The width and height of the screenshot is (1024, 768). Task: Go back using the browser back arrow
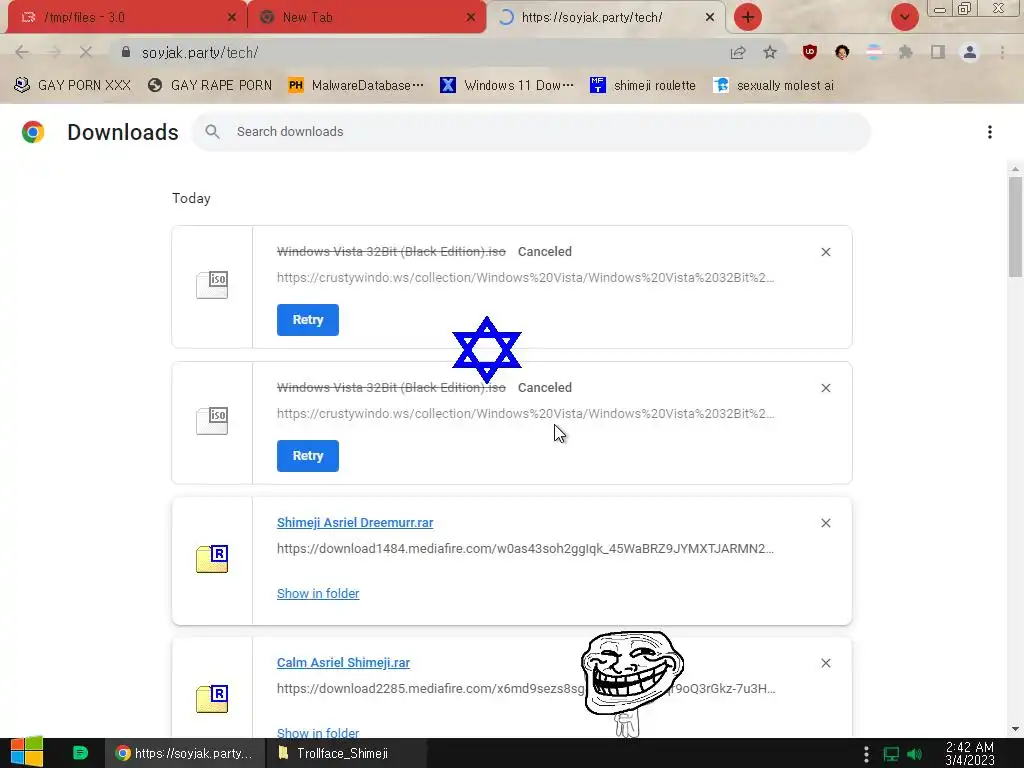[22, 52]
